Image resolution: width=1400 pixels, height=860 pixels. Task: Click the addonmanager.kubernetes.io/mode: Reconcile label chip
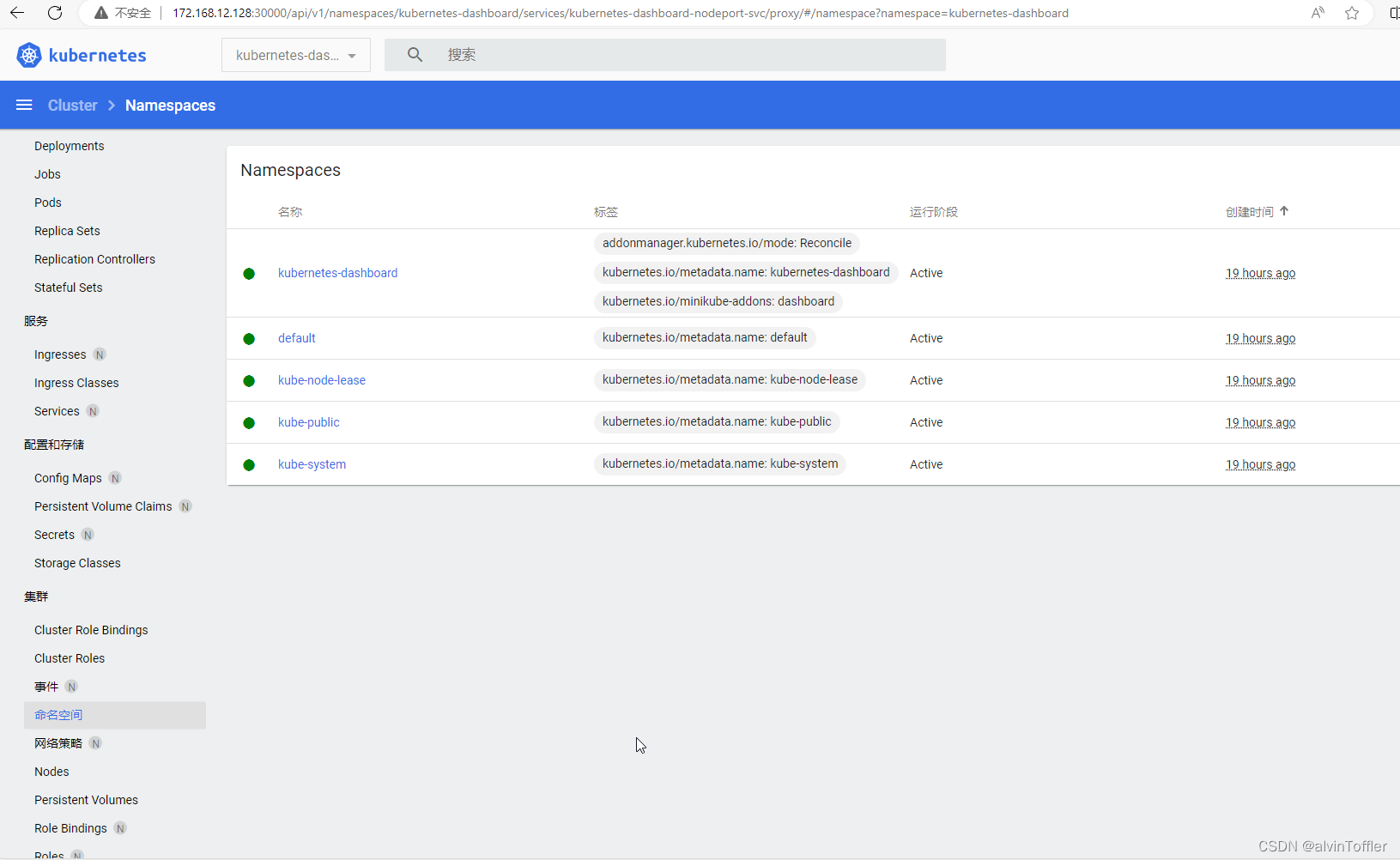[727, 243]
